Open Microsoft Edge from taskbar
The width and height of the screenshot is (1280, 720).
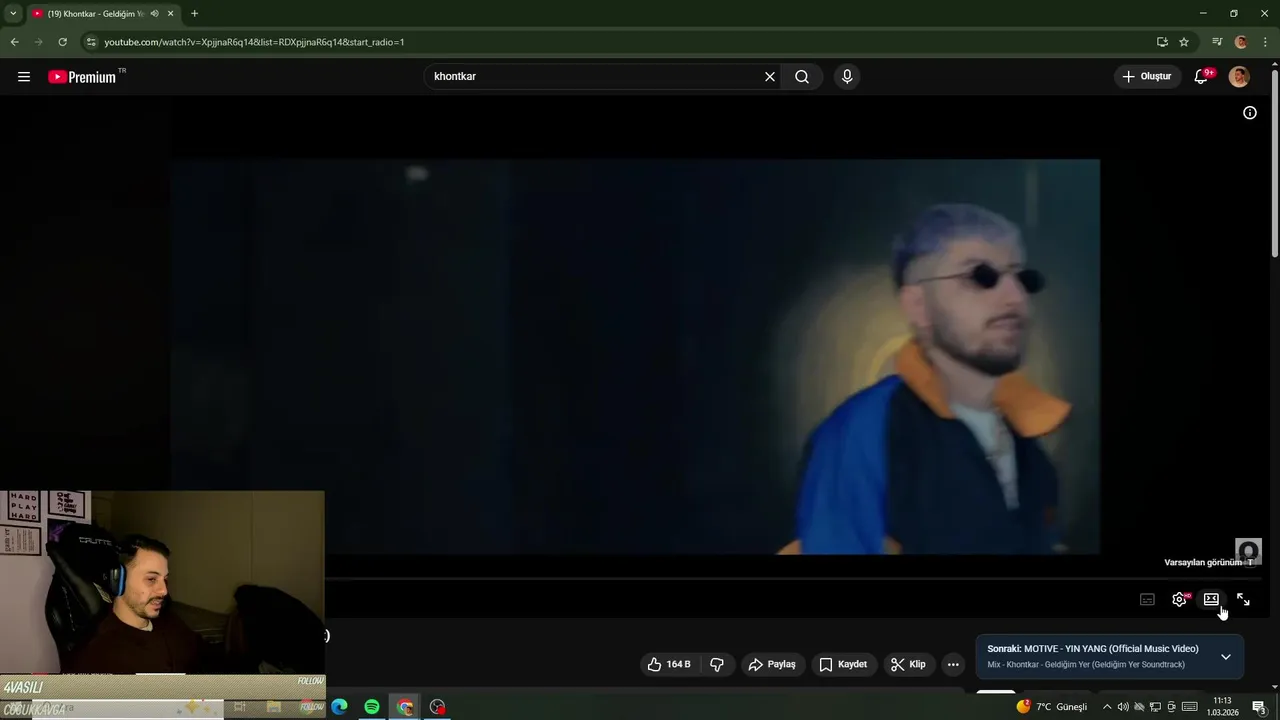point(339,707)
